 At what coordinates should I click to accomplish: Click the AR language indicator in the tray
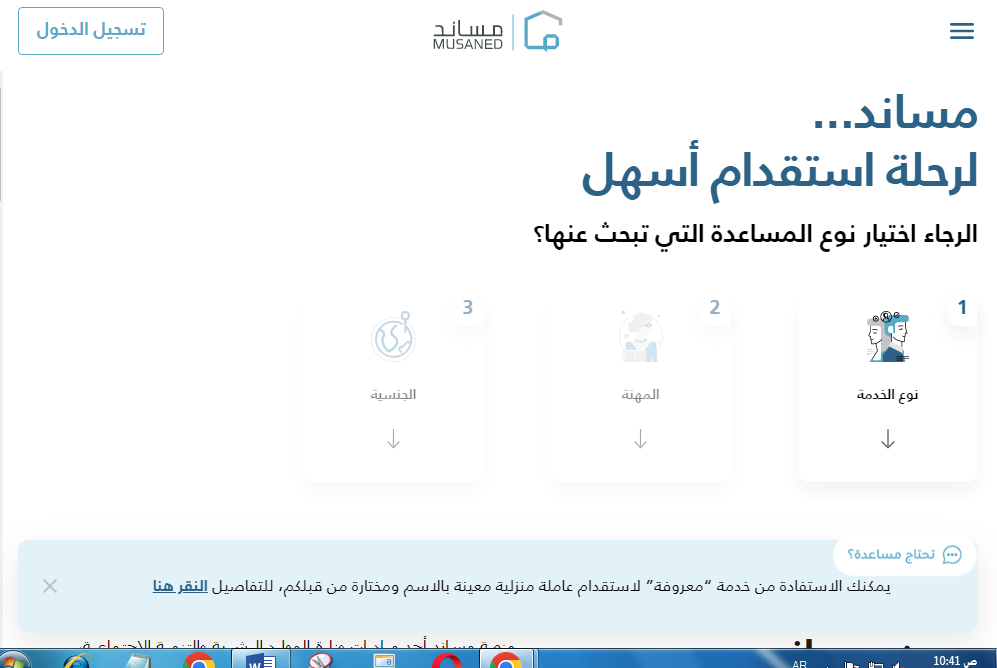[x=800, y=663]
